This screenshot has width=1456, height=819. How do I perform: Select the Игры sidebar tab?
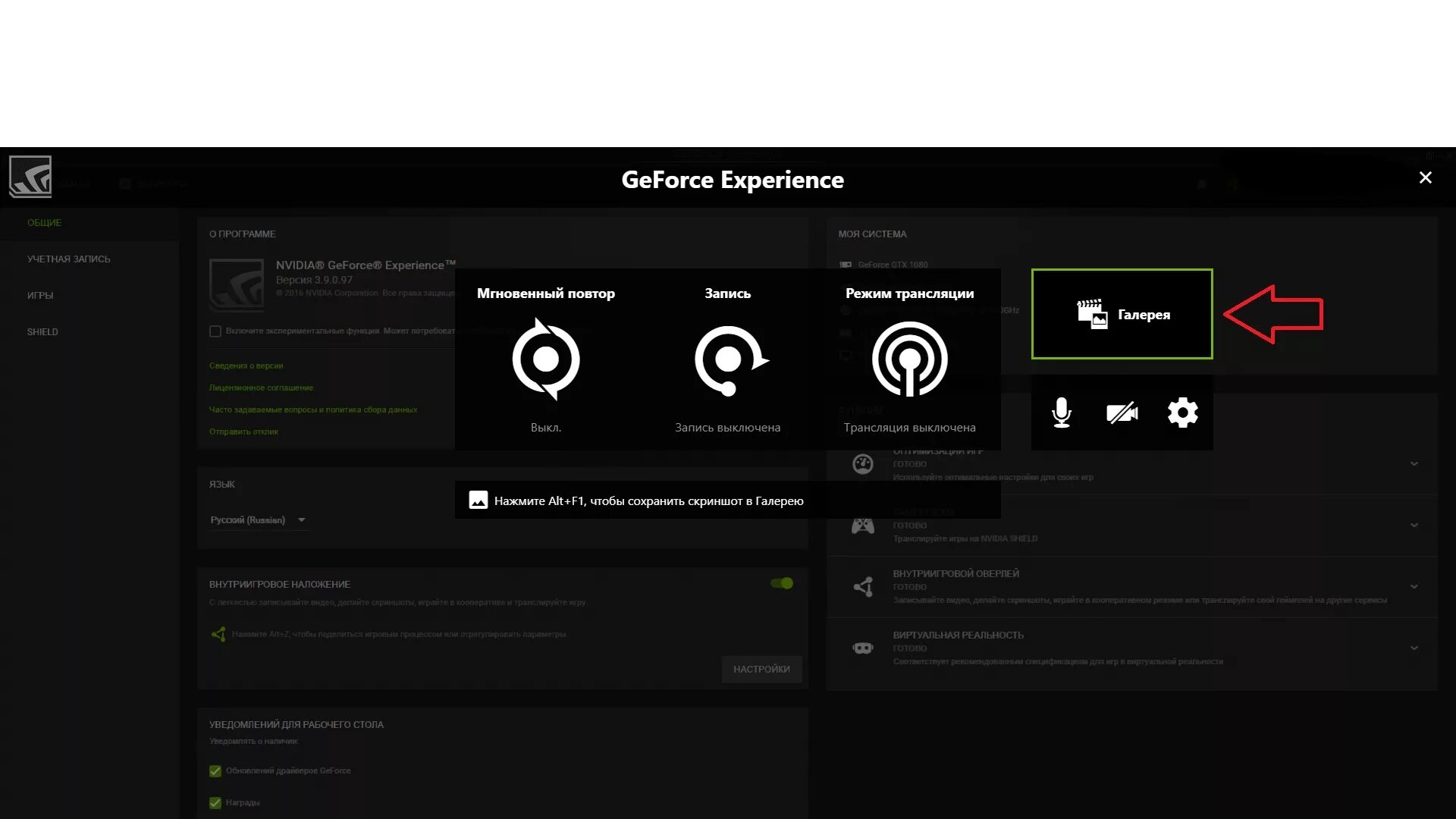40,296
